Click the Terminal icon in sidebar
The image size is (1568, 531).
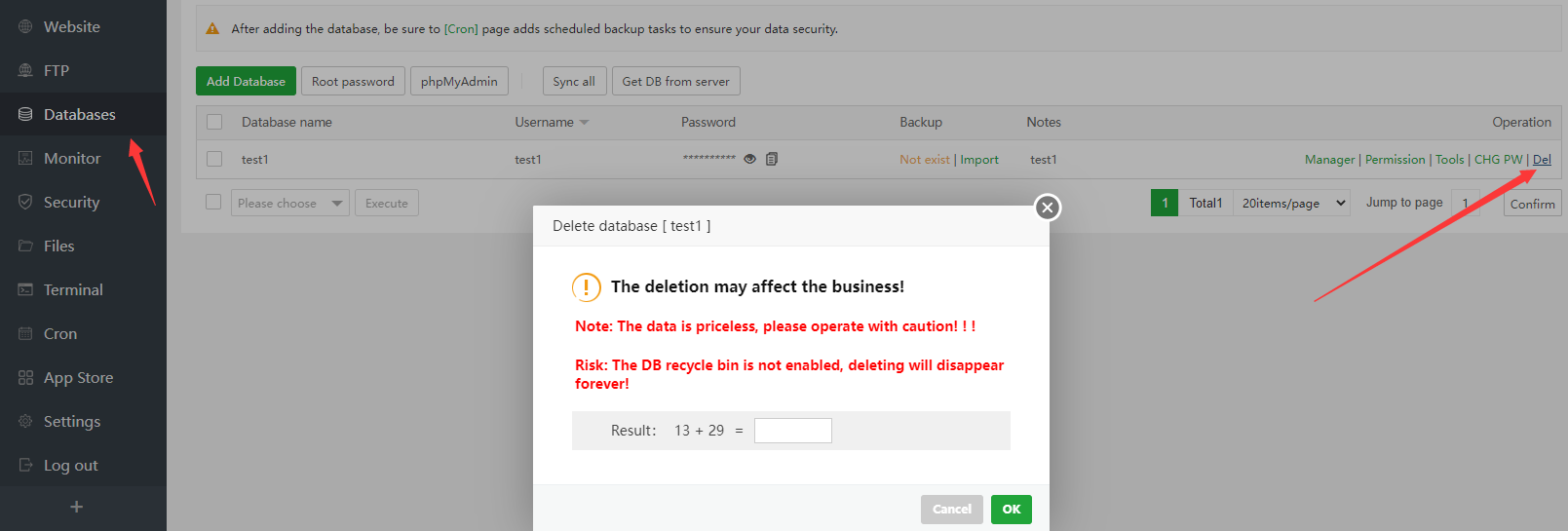pyautogui.click(x=25, y=290)
